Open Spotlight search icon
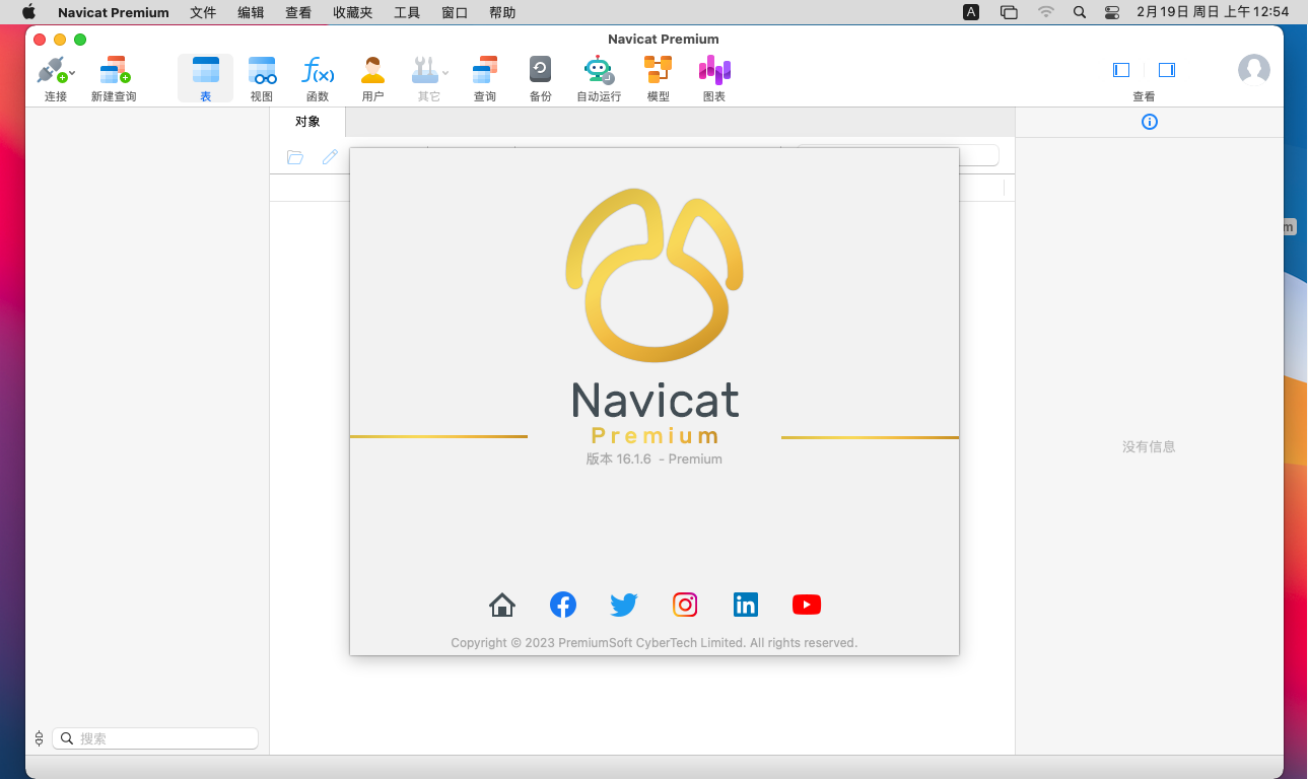 point(1079,12)
